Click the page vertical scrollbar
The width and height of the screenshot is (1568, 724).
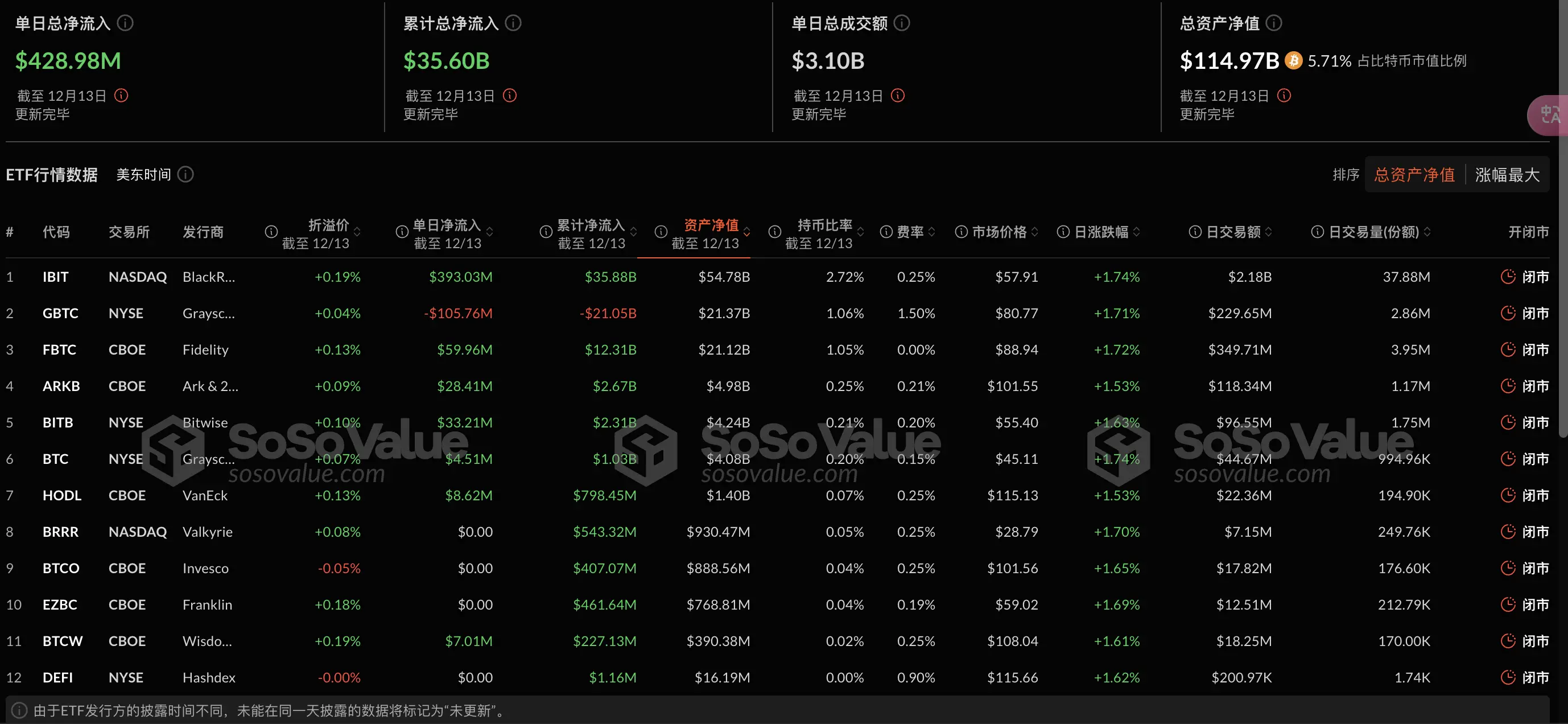1563,219
